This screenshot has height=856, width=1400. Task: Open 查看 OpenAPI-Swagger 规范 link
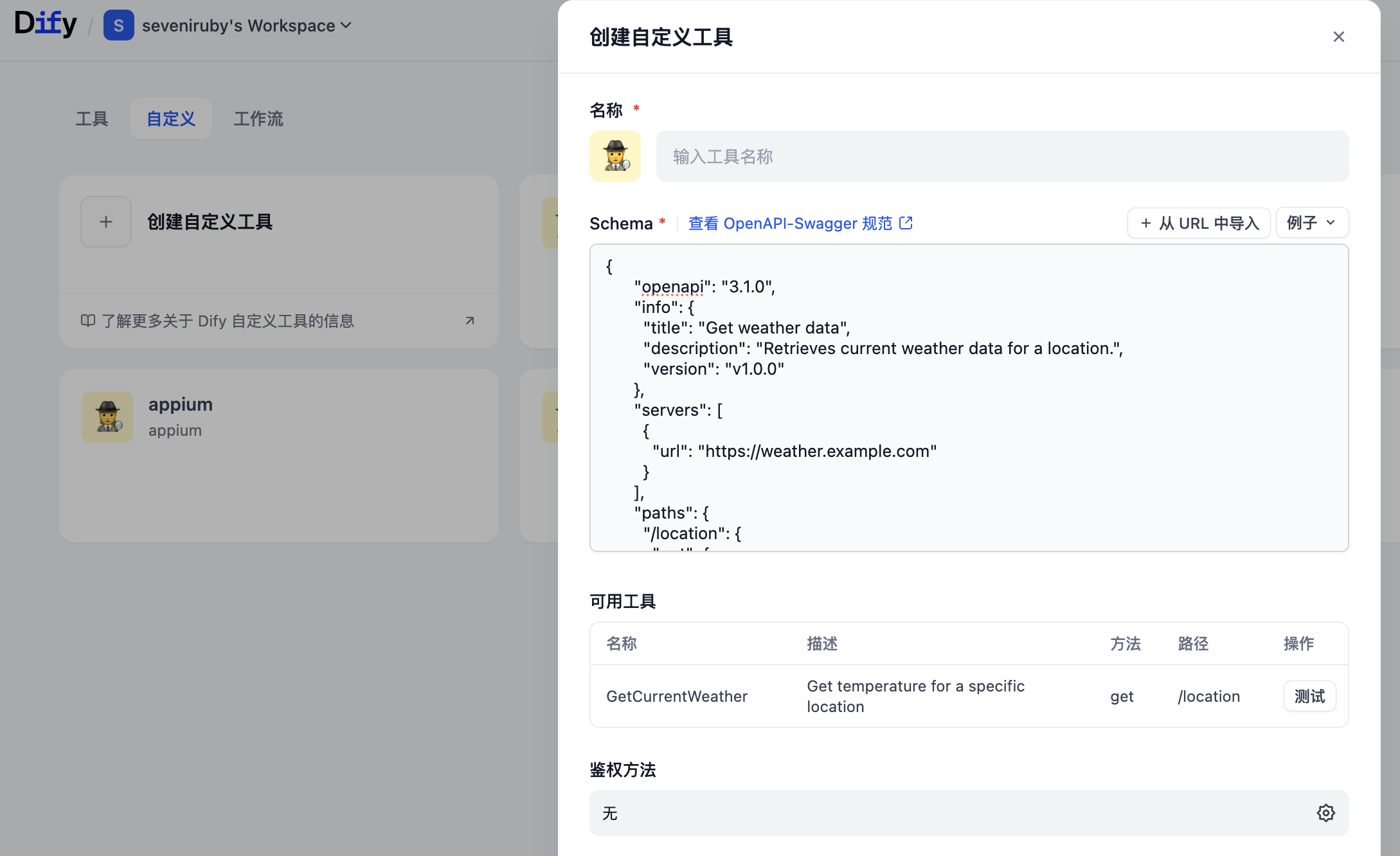pos(791,223)
